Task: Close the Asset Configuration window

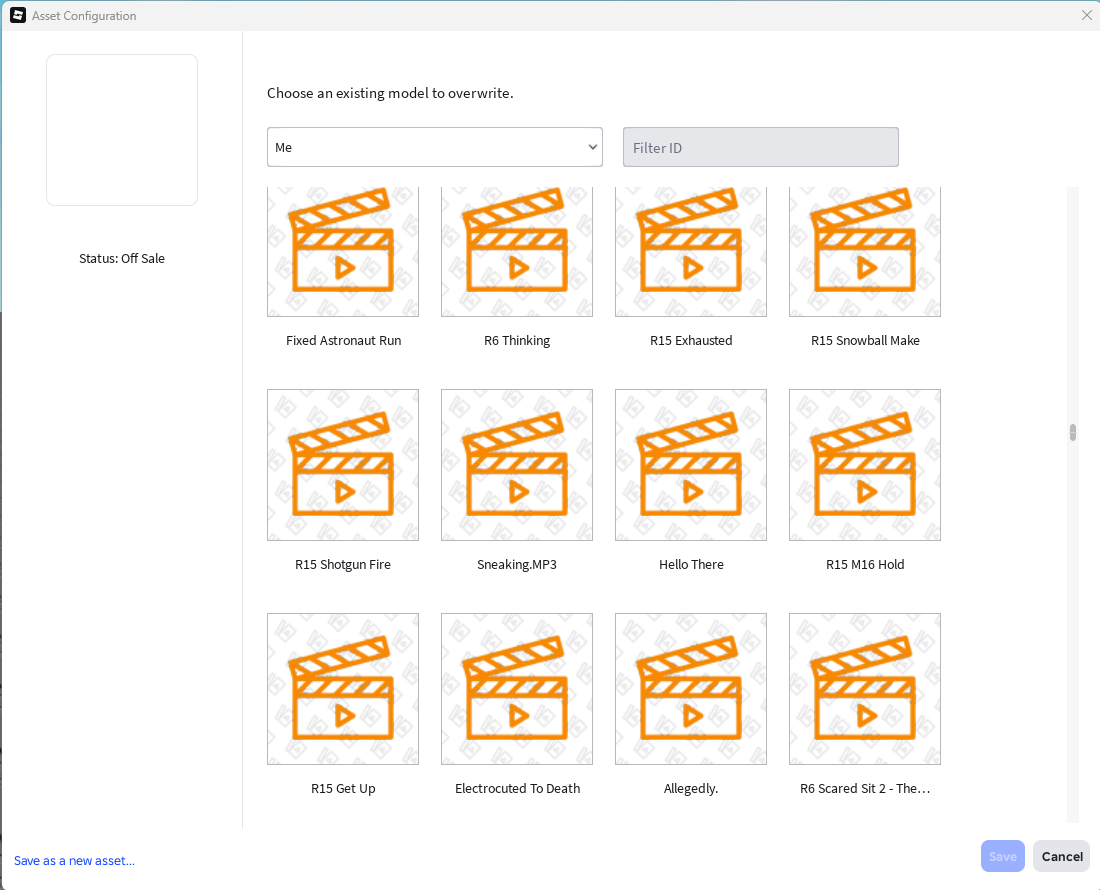Action: pos(1087,15)
